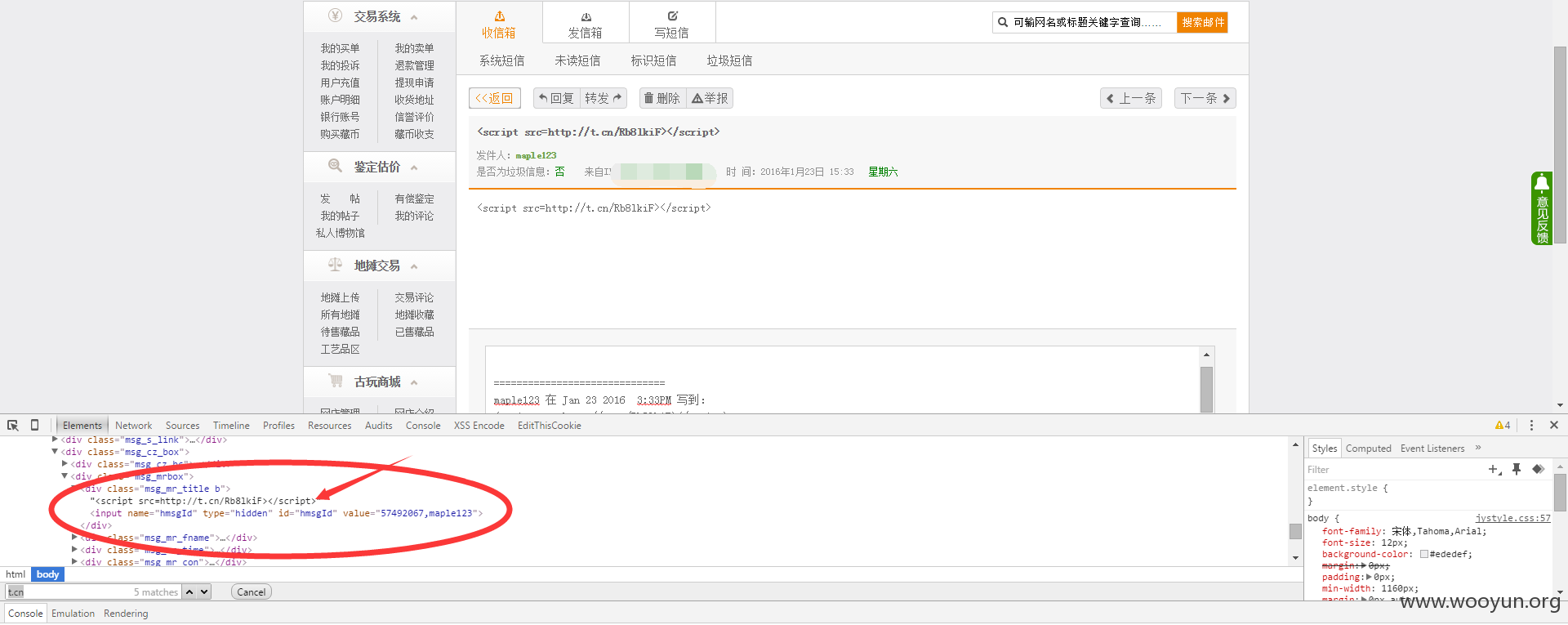
Task: Click the 转发 forward button
Action: [604, 98]
